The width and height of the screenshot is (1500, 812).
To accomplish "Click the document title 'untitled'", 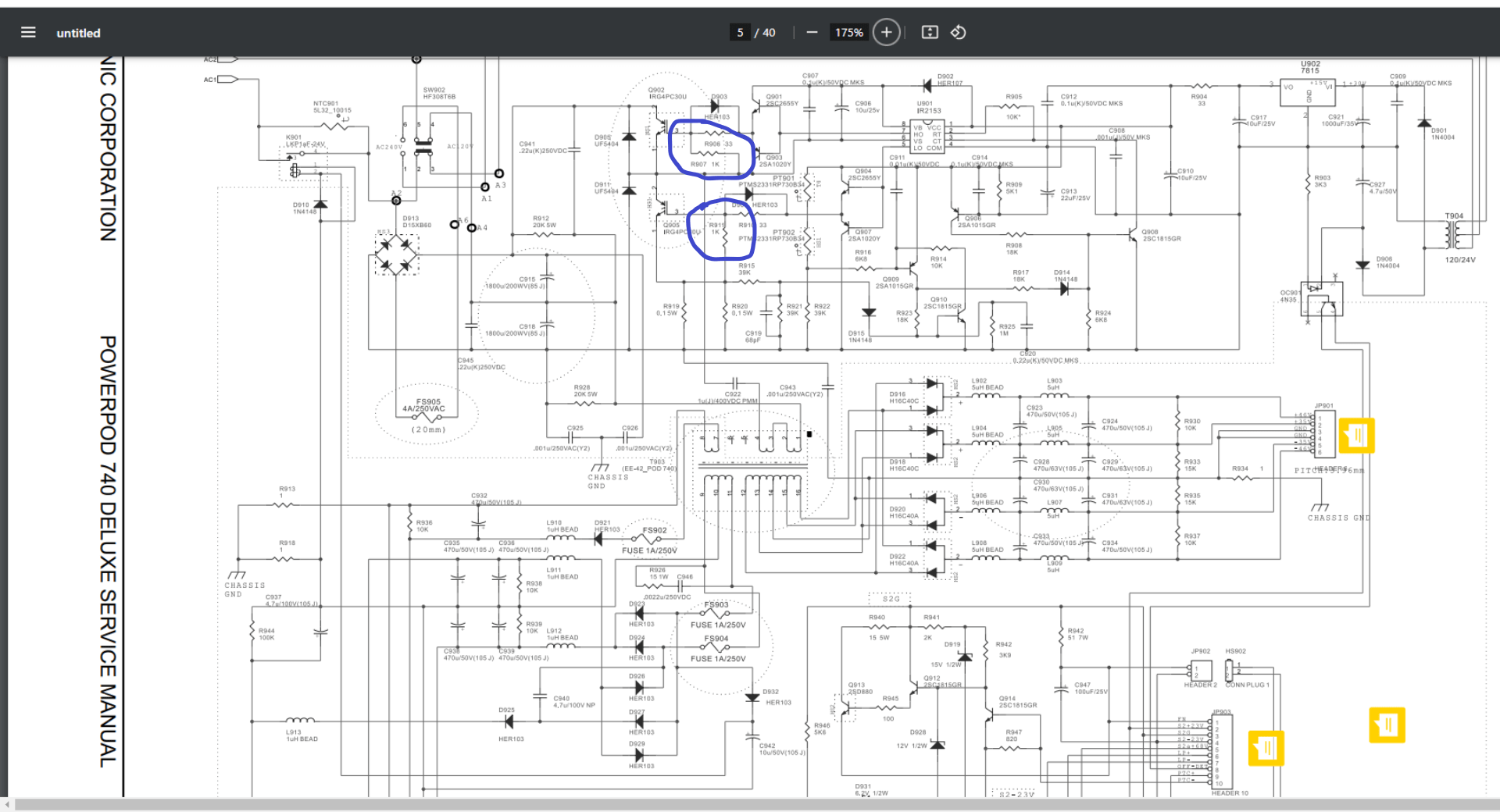I will coord(78,33).
